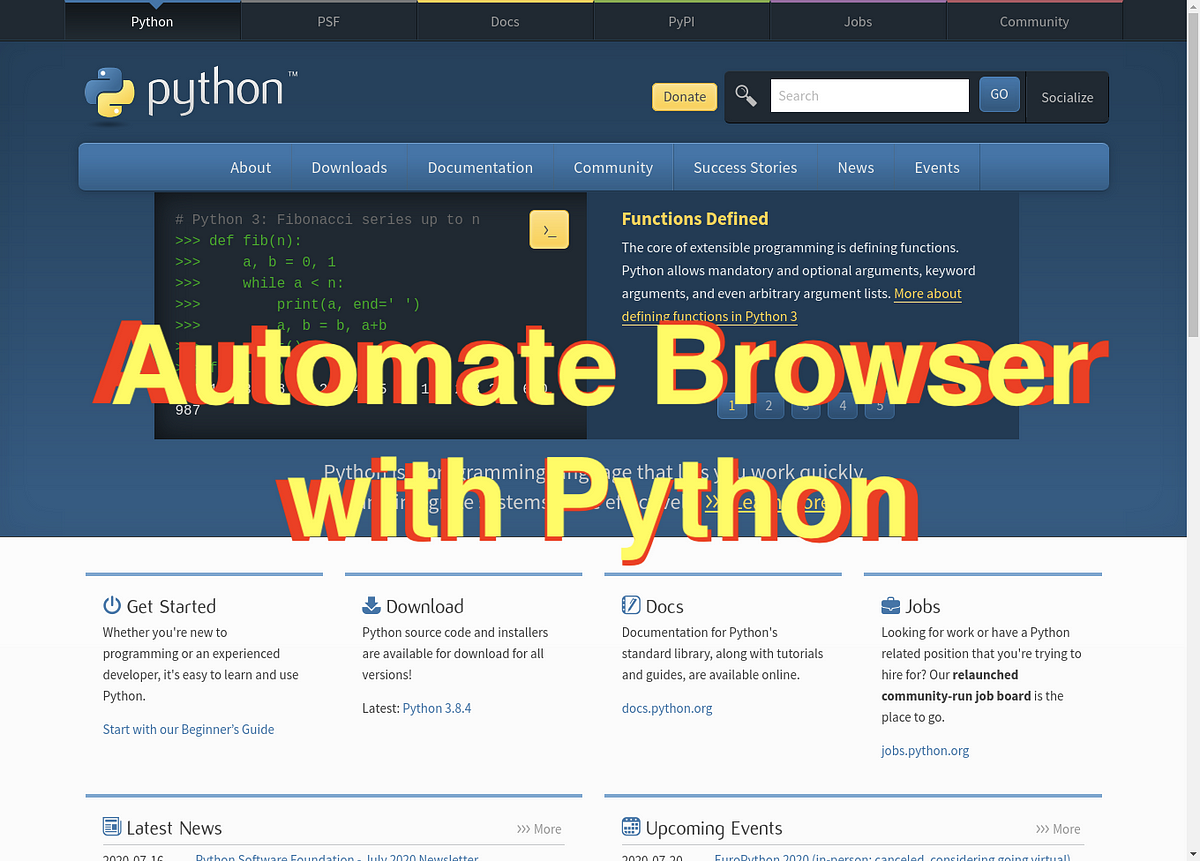Click the Jobs briefcase icon
The image size is (1200, 861).
[890, 605]
